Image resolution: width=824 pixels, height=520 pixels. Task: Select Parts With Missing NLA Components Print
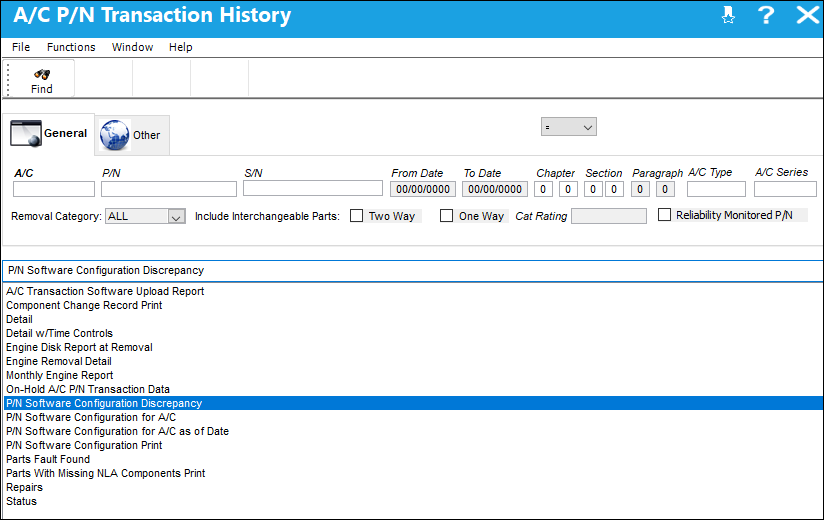point(106,473)
